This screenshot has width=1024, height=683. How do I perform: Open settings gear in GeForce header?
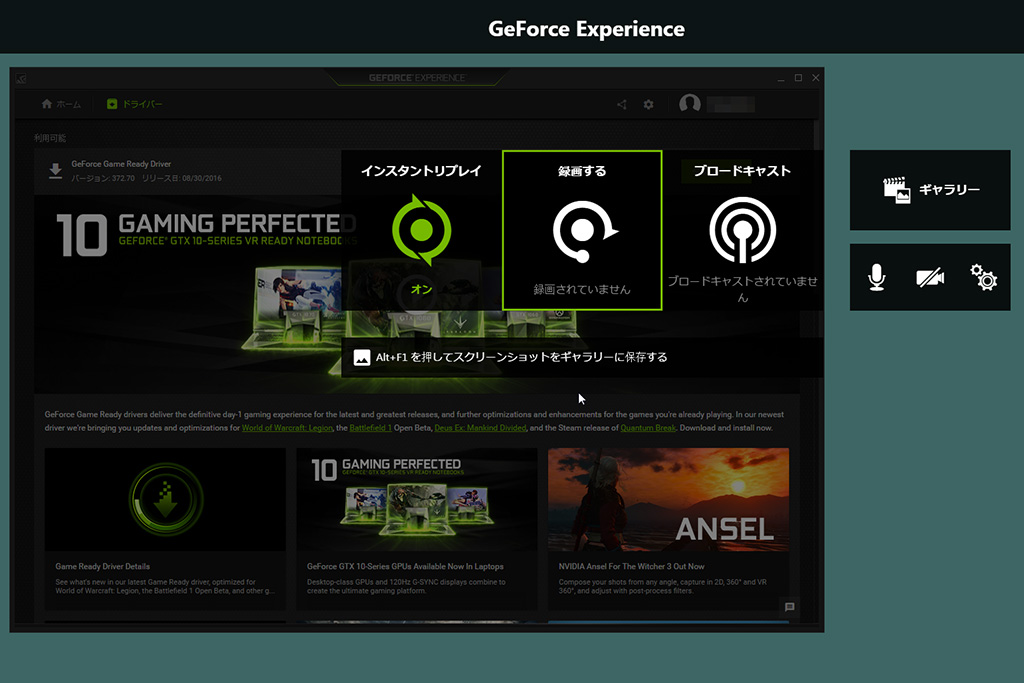pos(648,104)
